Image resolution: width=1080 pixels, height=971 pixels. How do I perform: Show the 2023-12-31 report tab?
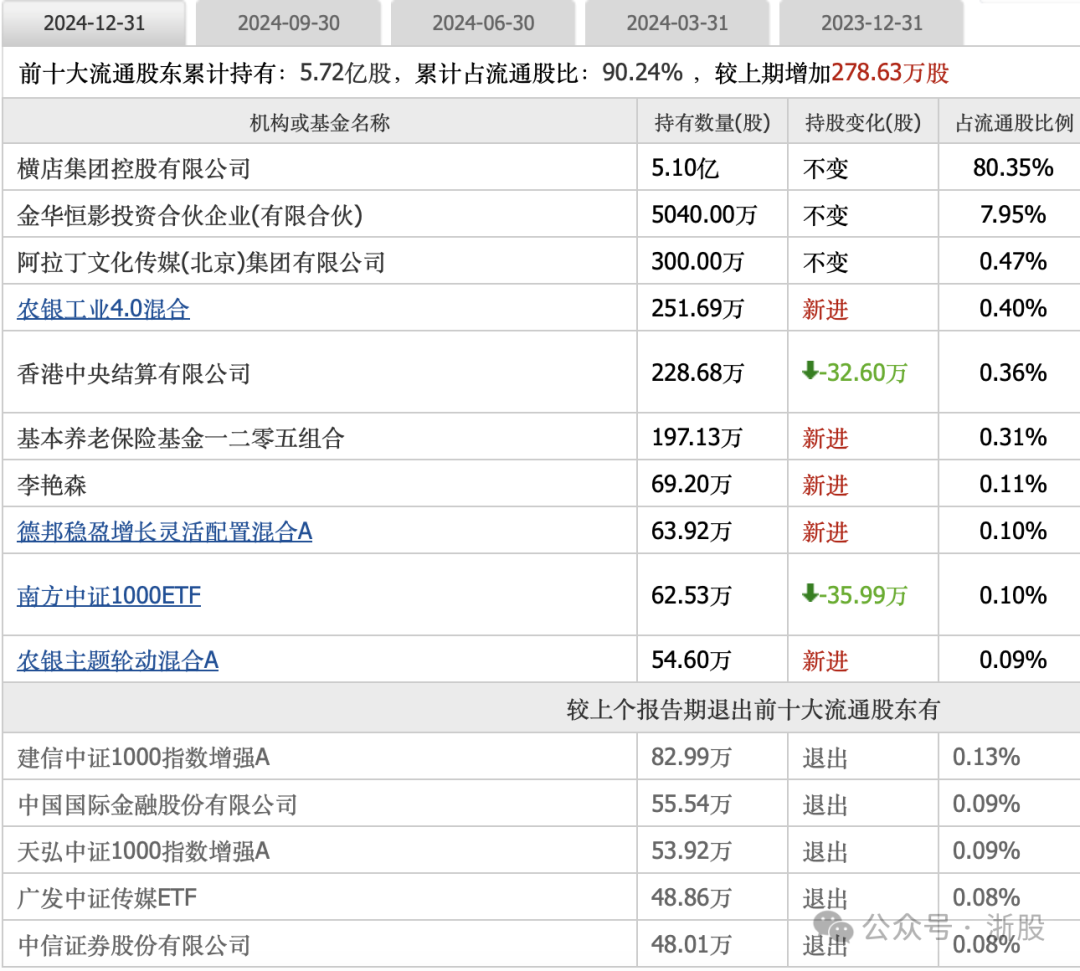coord(871,23)
